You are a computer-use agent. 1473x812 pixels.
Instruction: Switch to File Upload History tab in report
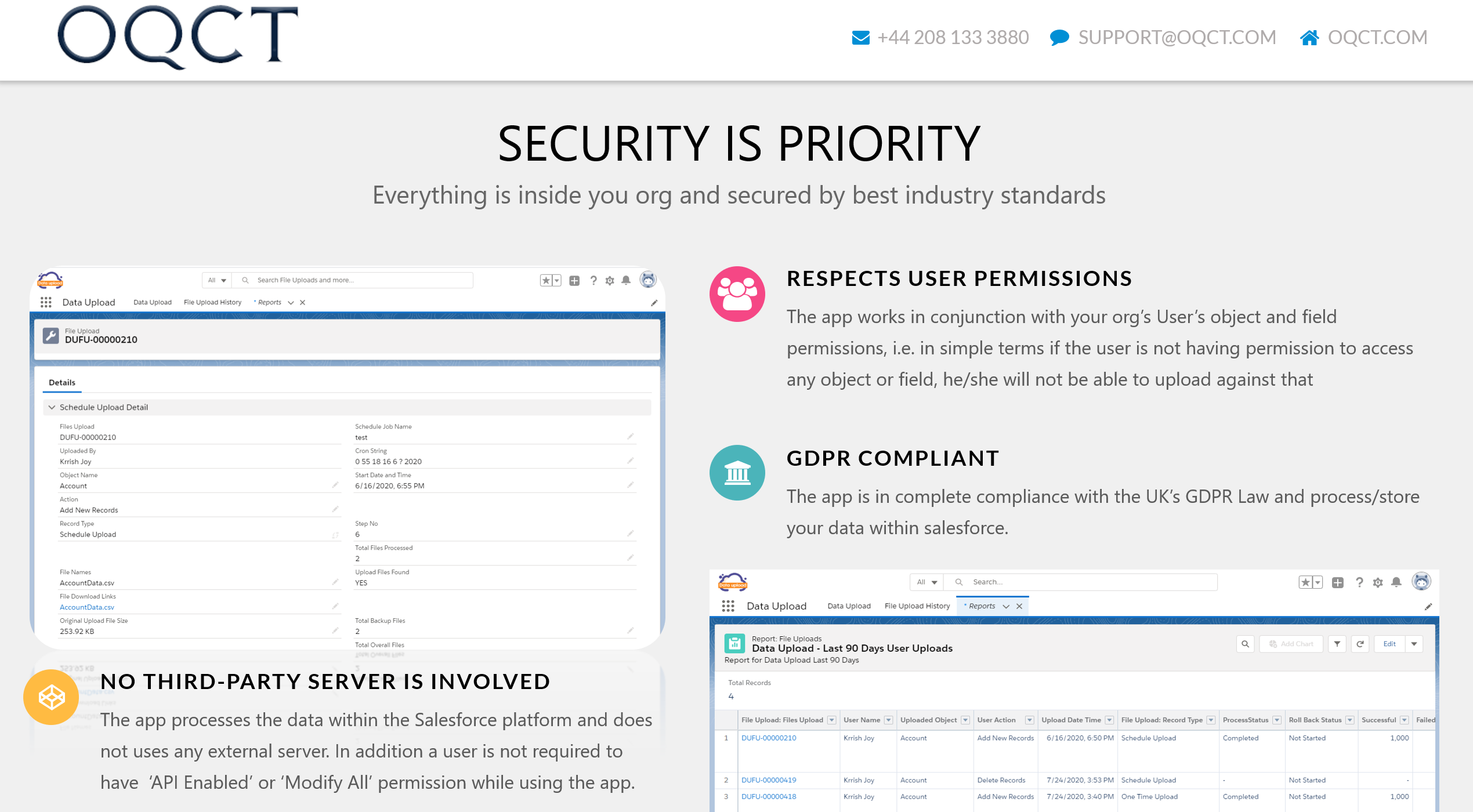point(917,606)
